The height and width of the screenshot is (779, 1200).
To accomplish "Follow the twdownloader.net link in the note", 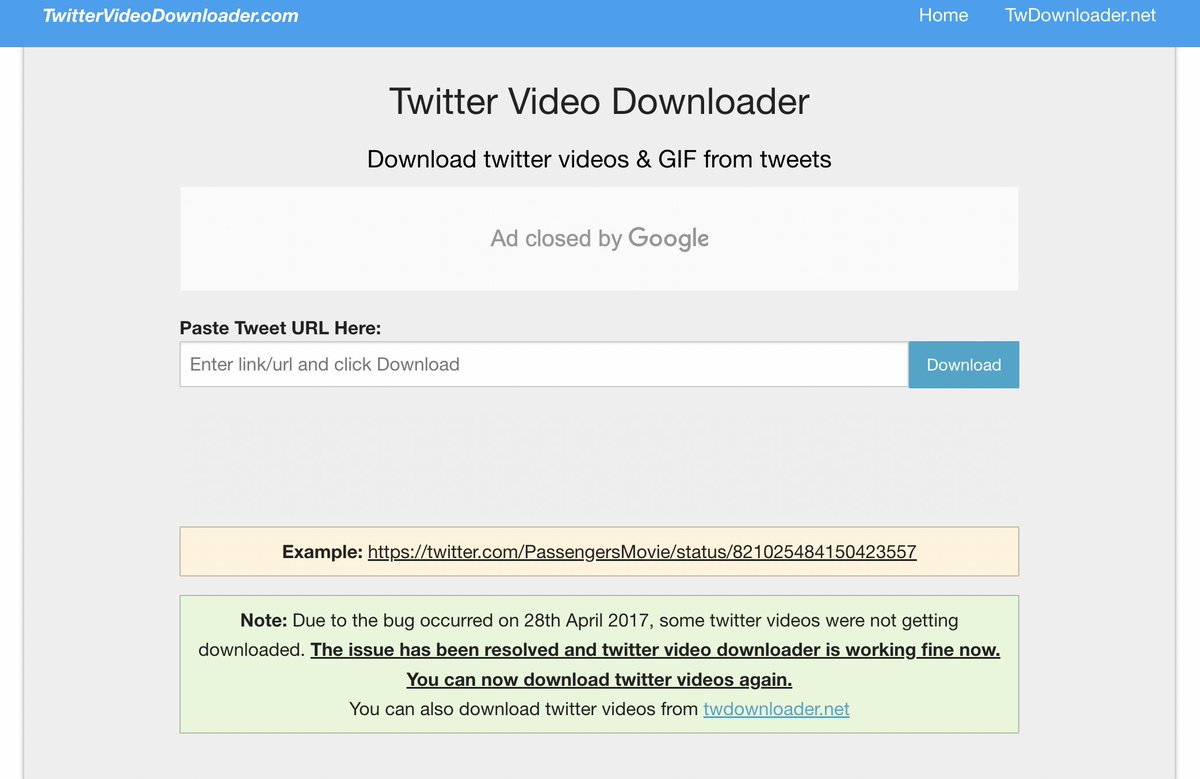I will point(776,709).
